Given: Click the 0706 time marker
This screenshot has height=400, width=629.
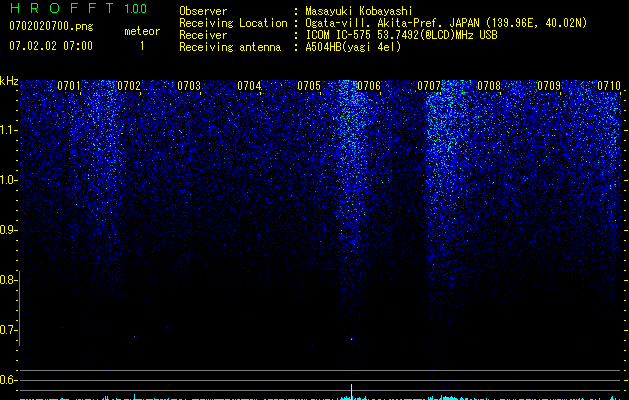Looking at the screenshot, I should pyautogui.click(x=369, y=86).
